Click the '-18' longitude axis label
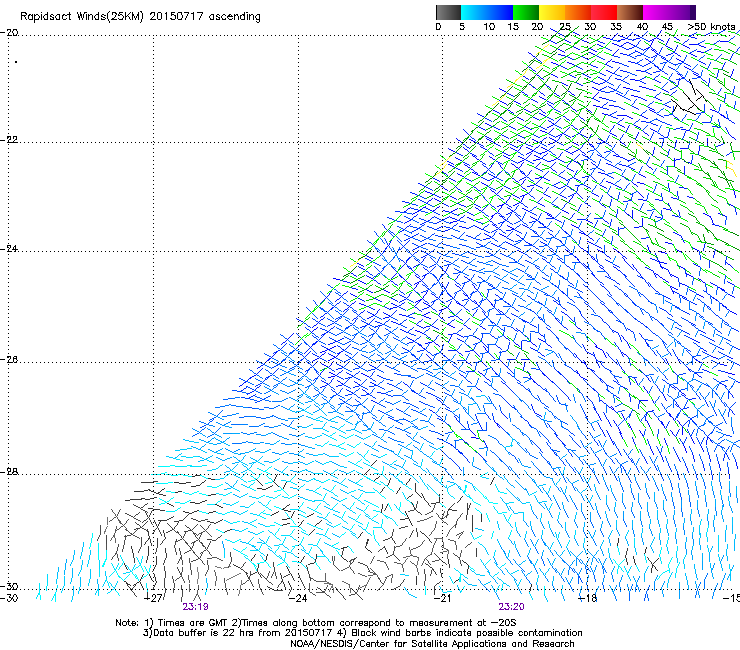 588,598
